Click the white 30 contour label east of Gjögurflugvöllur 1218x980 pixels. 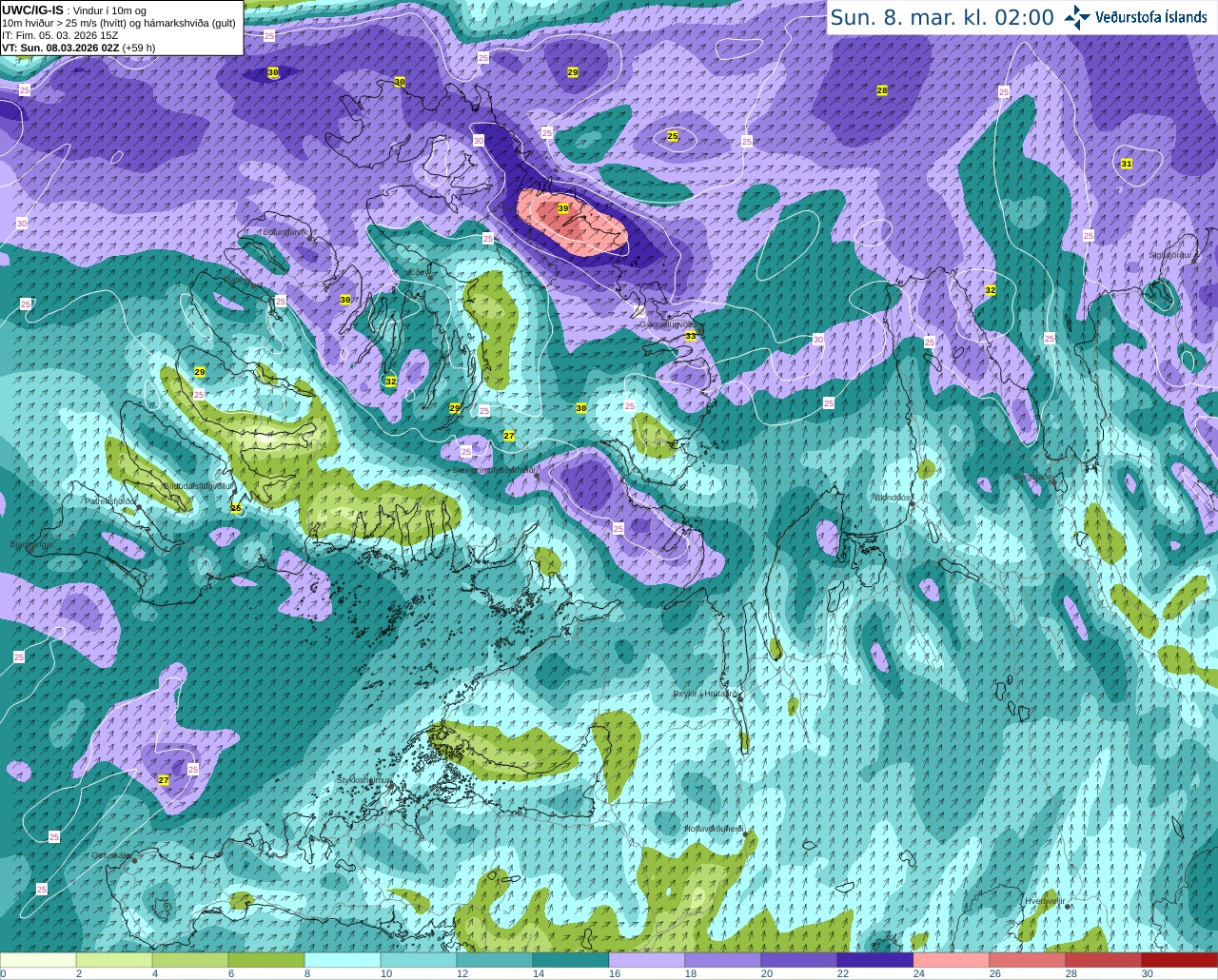[818, 340]
